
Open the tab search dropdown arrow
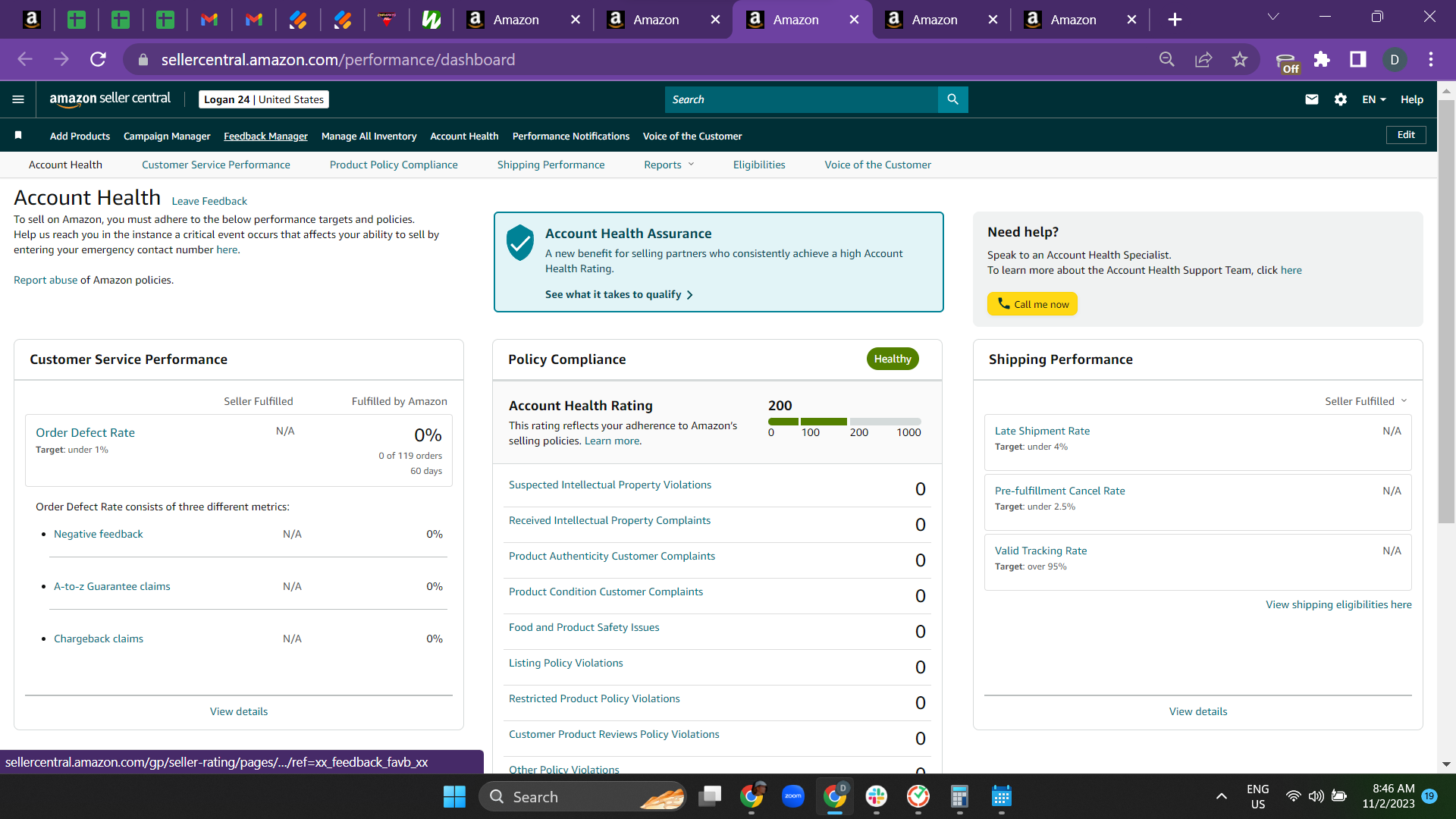tap(1273, 17)
